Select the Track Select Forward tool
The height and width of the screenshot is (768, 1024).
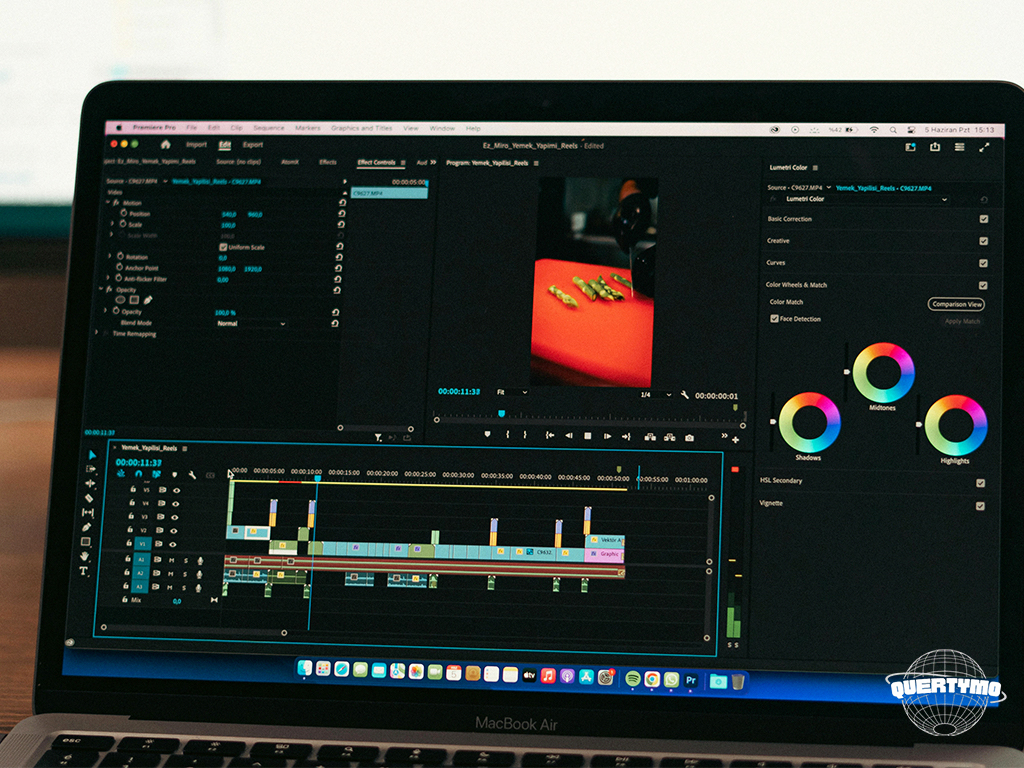[x=91, y=469]
